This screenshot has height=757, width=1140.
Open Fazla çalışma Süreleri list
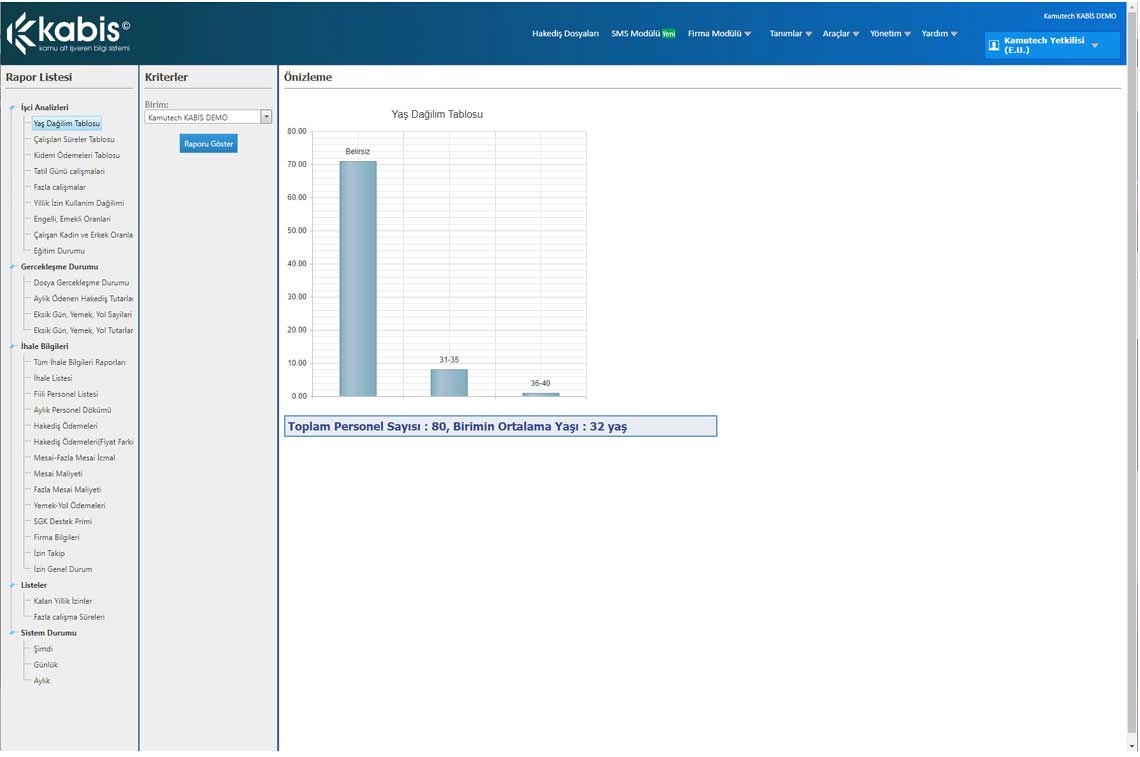pos(69,618)
